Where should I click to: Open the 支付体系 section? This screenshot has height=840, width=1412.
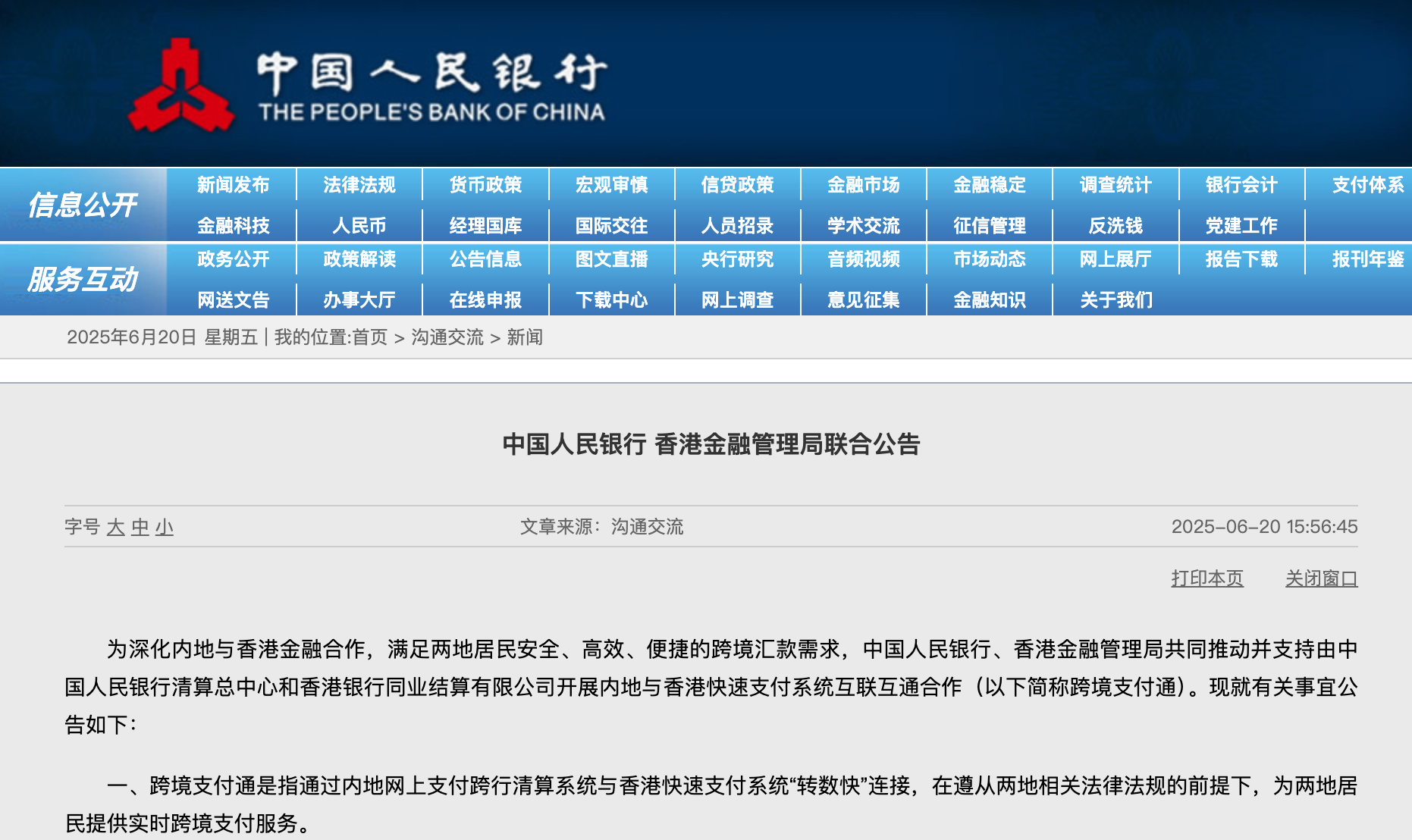click(x=1368, y=185)
